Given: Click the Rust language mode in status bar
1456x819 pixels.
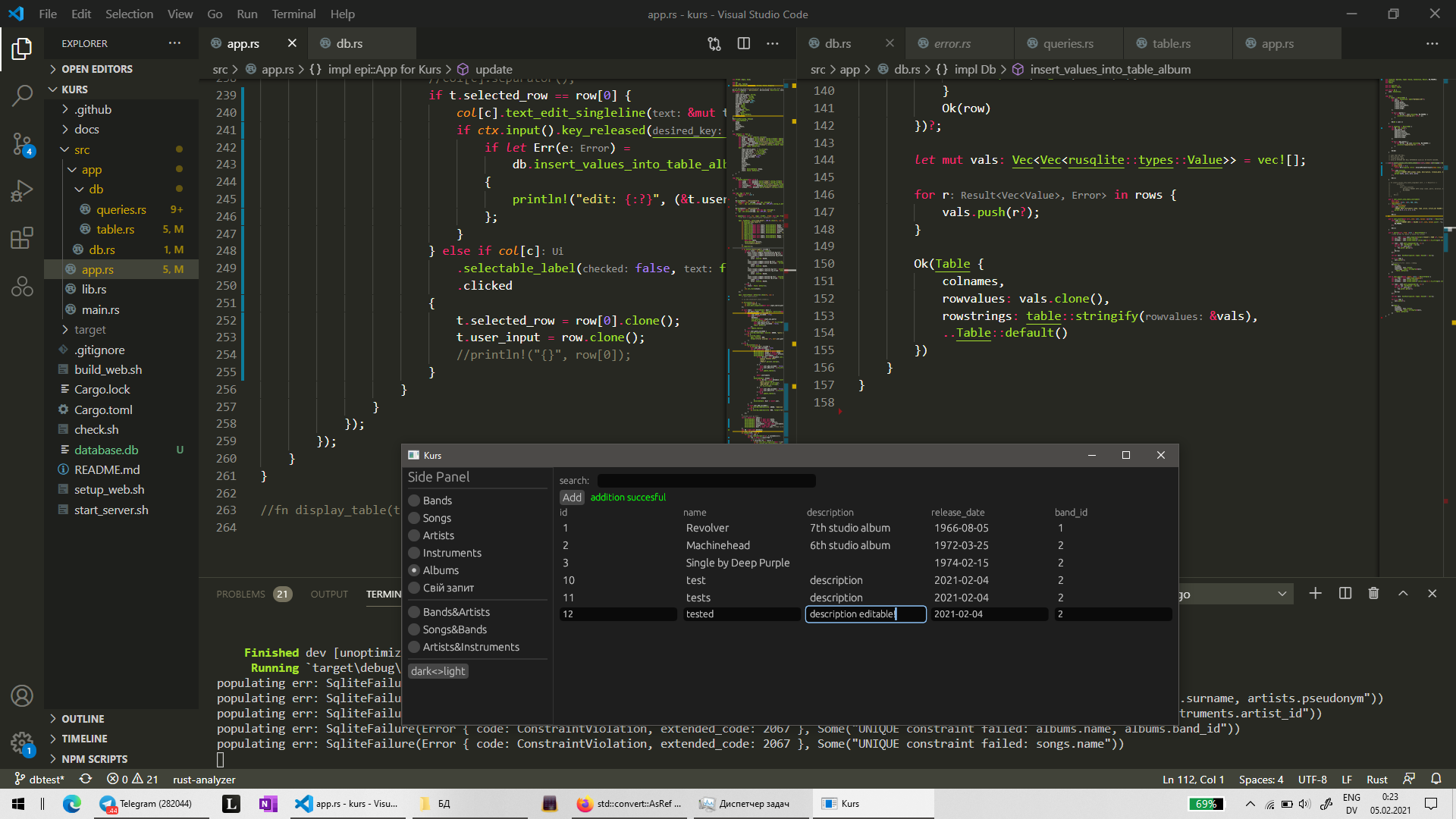Looking at the screenshot, I should 1377,779.
